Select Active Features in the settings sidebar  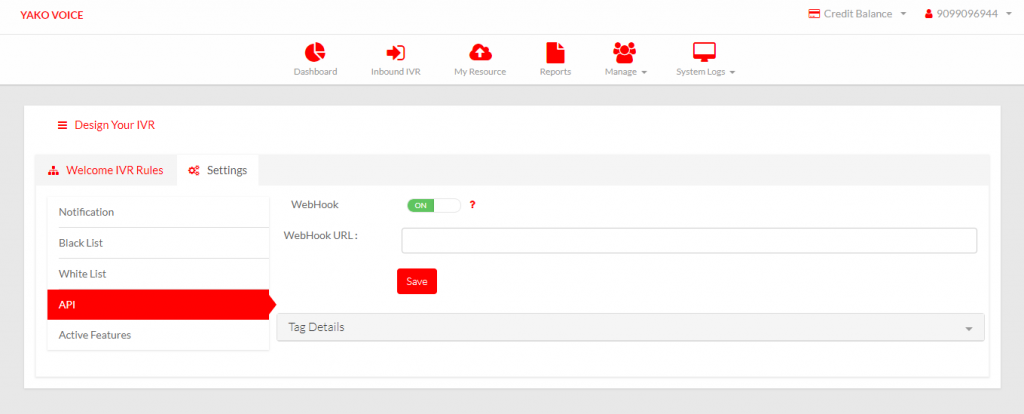pos(158,335)
